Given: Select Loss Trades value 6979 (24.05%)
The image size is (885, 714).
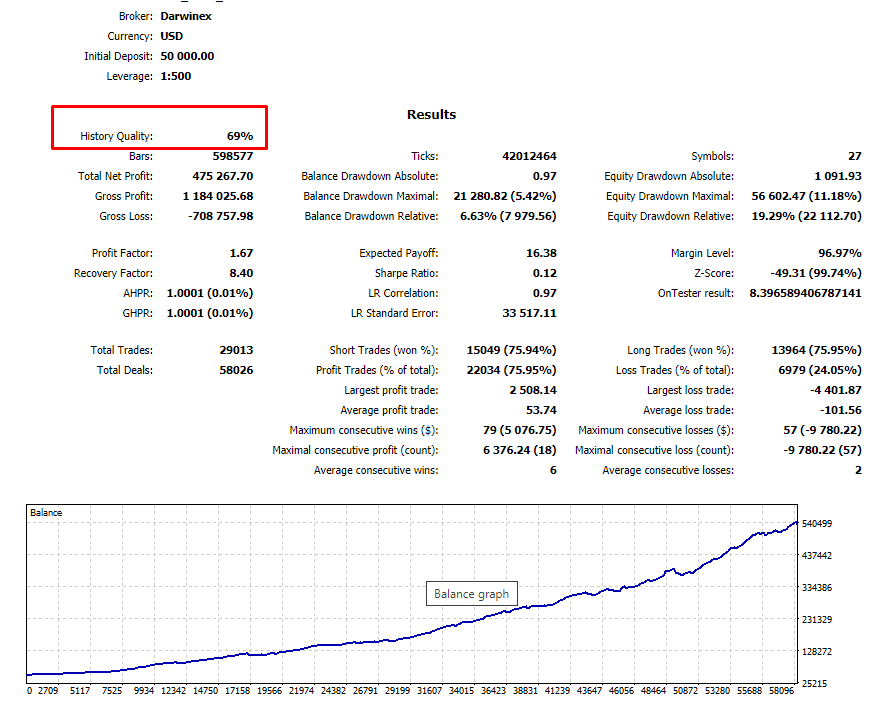Looking at the screenshot, I should click(x=820, y=370).
